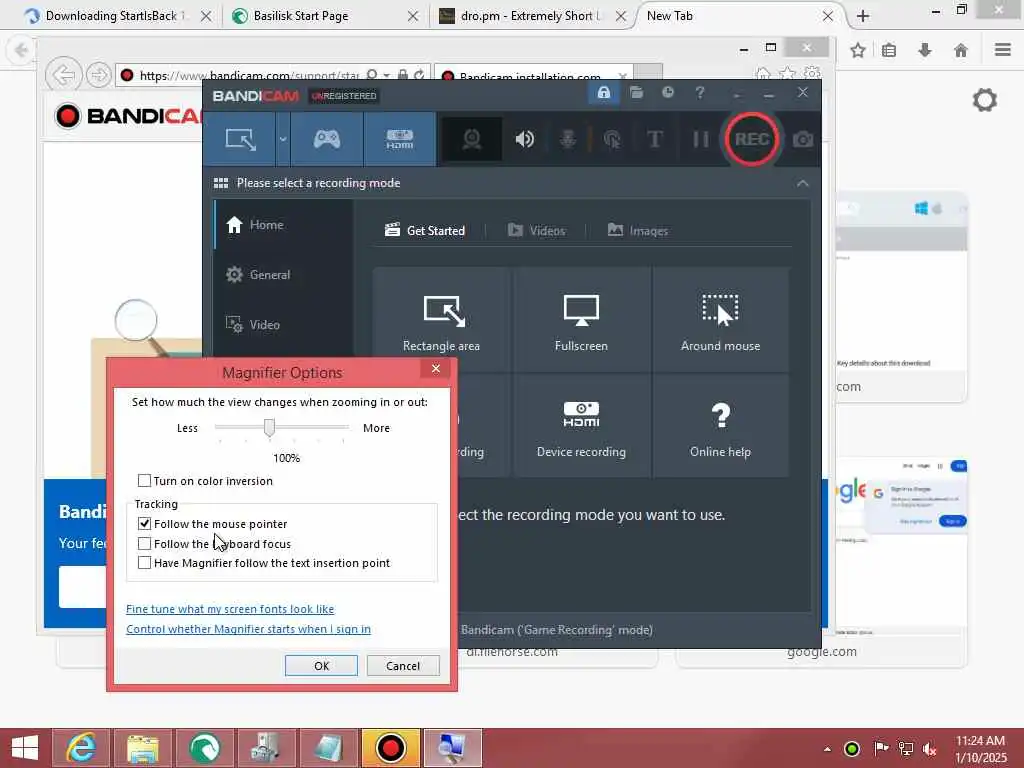
Task: Open new tab page settings gear
Action: click(985, 101)
